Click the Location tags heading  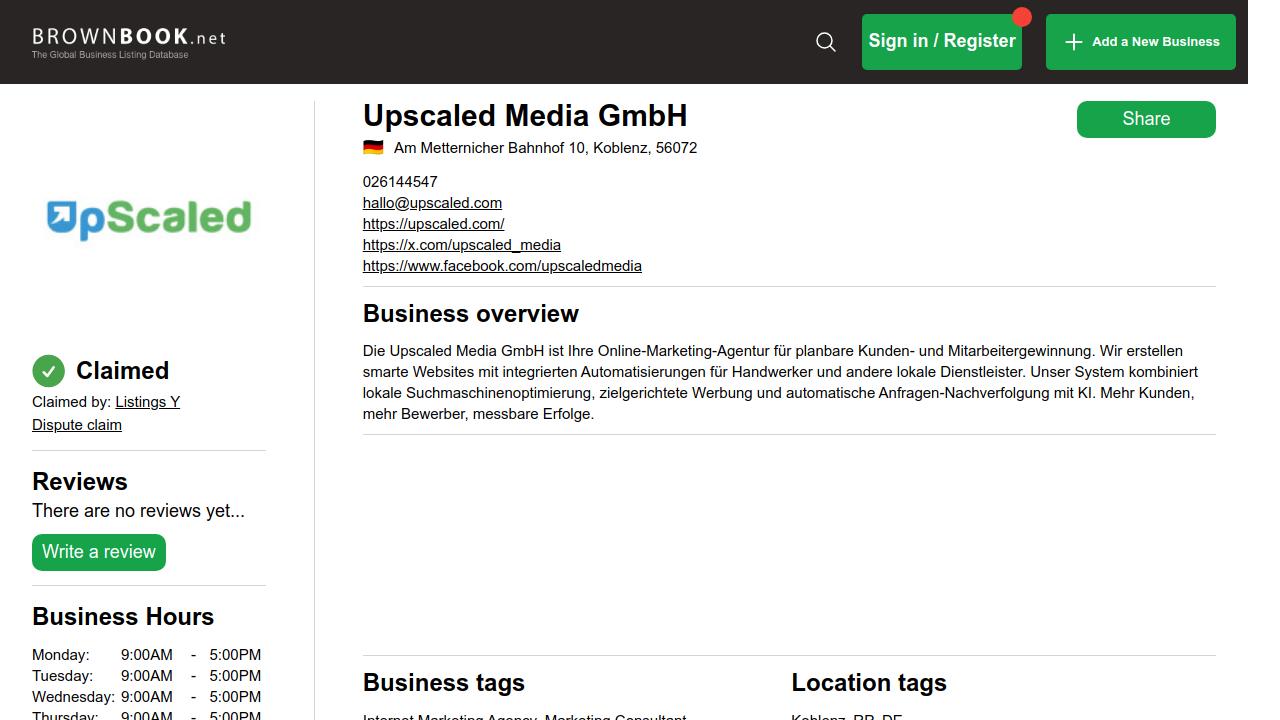pos(869,683)
